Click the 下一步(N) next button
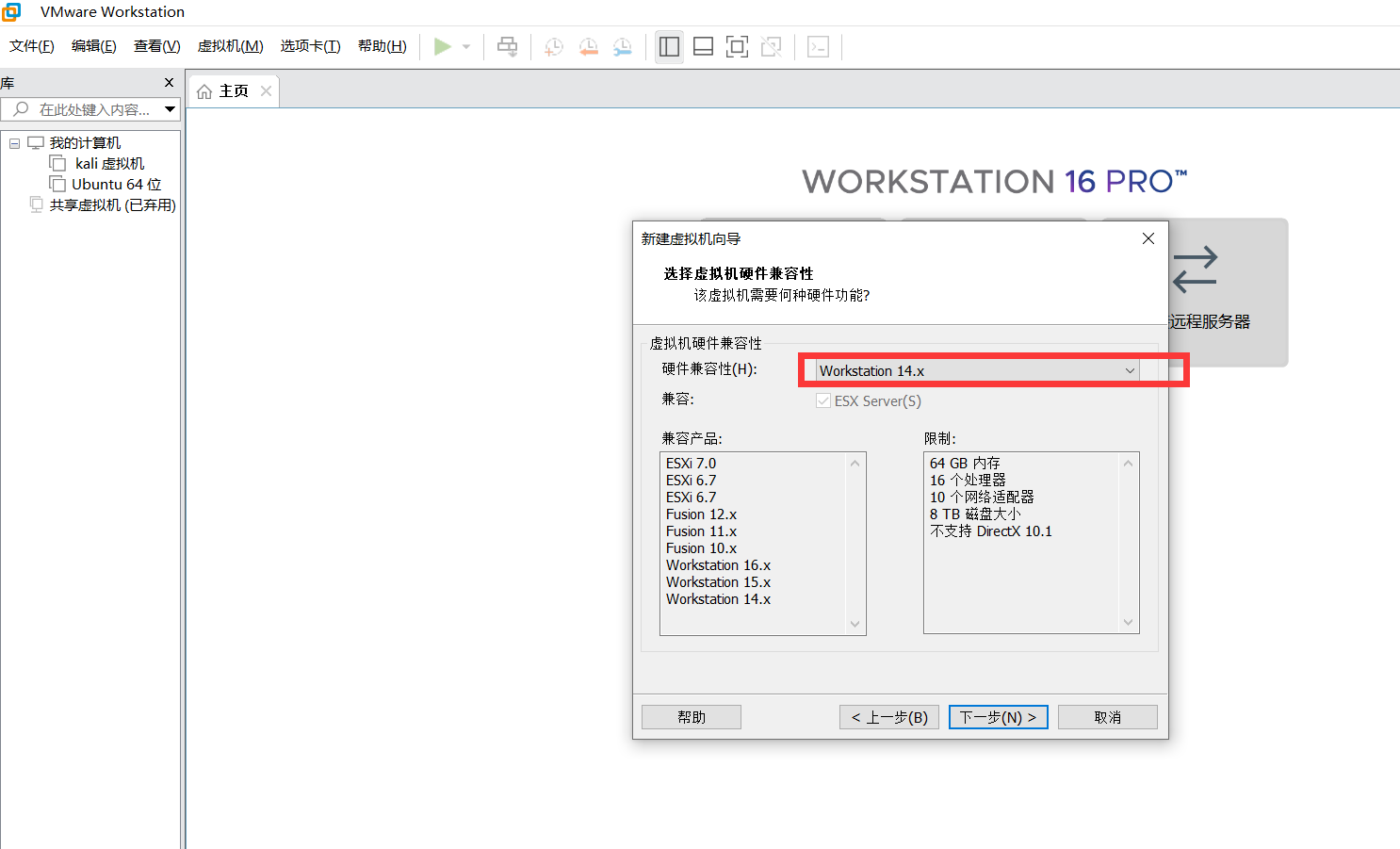Image resolution: width=1400 pixels, height=849 pixels. [x=999, y=717]
